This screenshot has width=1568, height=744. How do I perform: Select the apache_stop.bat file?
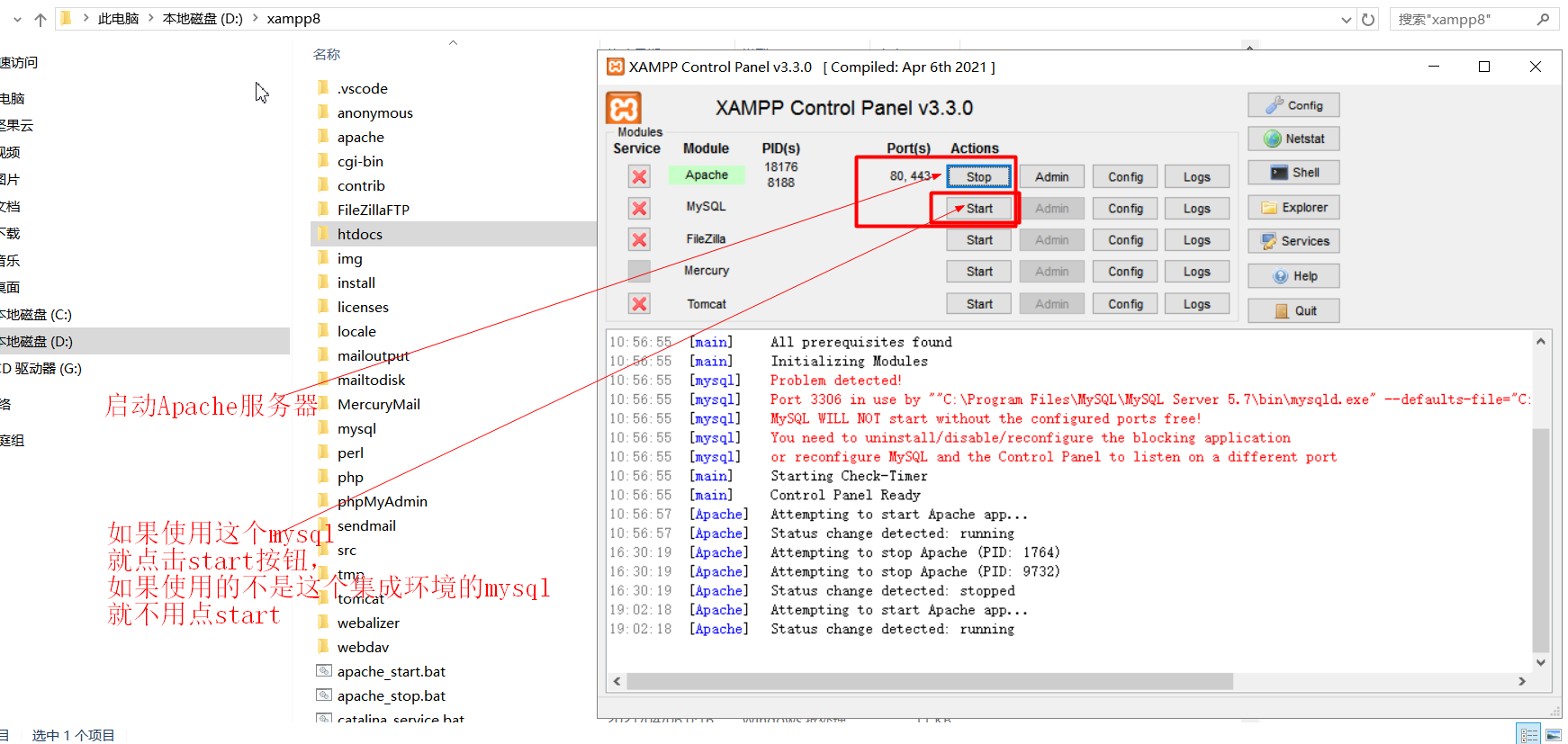click(392, 696)
